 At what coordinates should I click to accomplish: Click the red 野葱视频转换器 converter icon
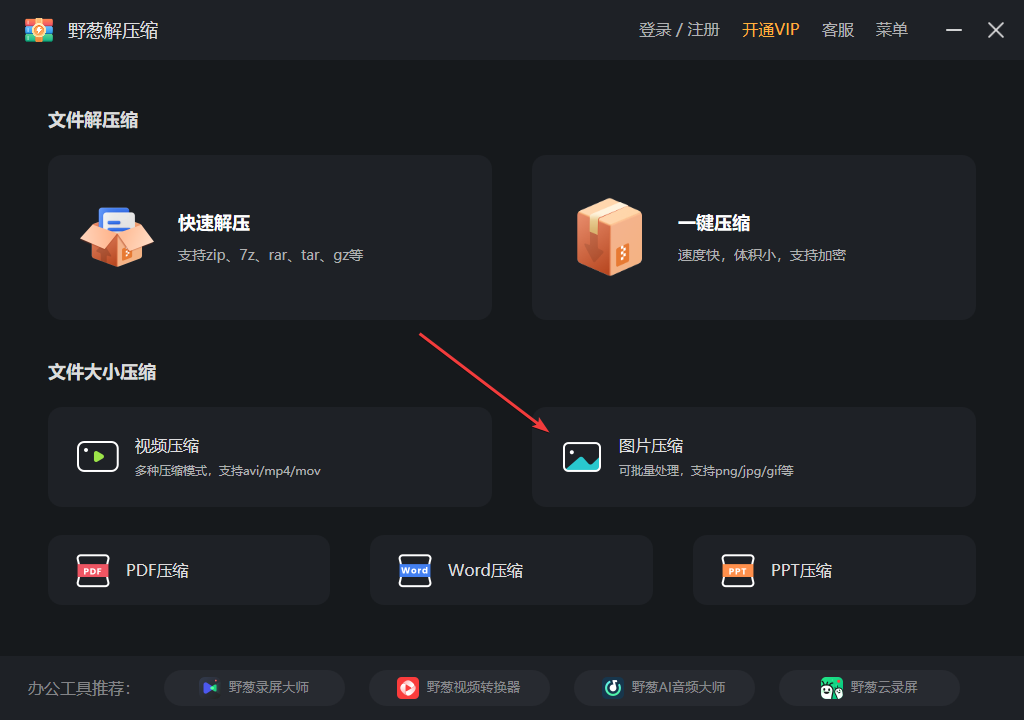(x=409, y=687)
